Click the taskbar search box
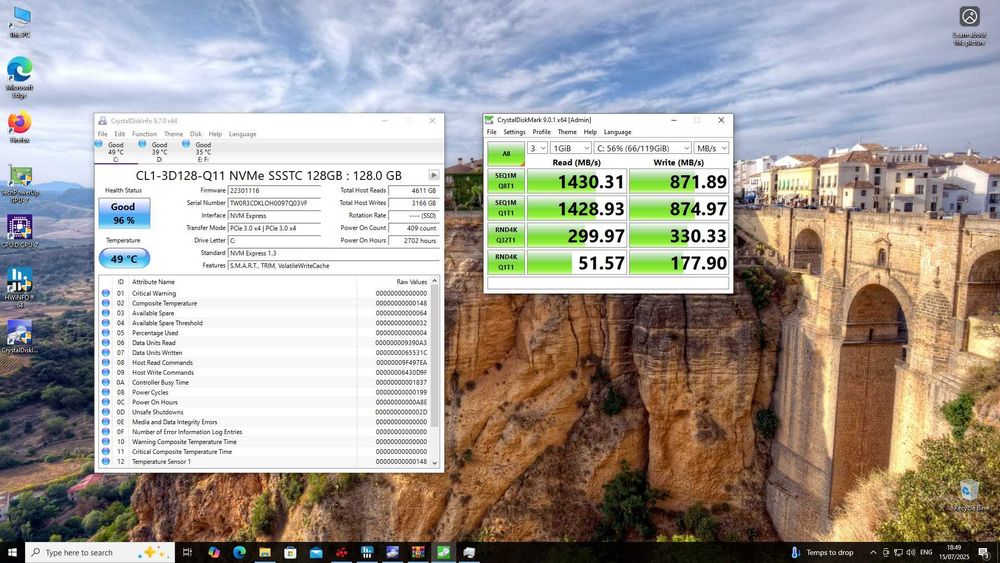Image resolution: width=1000 pixels, height=563 pixels. coord(100,552)
